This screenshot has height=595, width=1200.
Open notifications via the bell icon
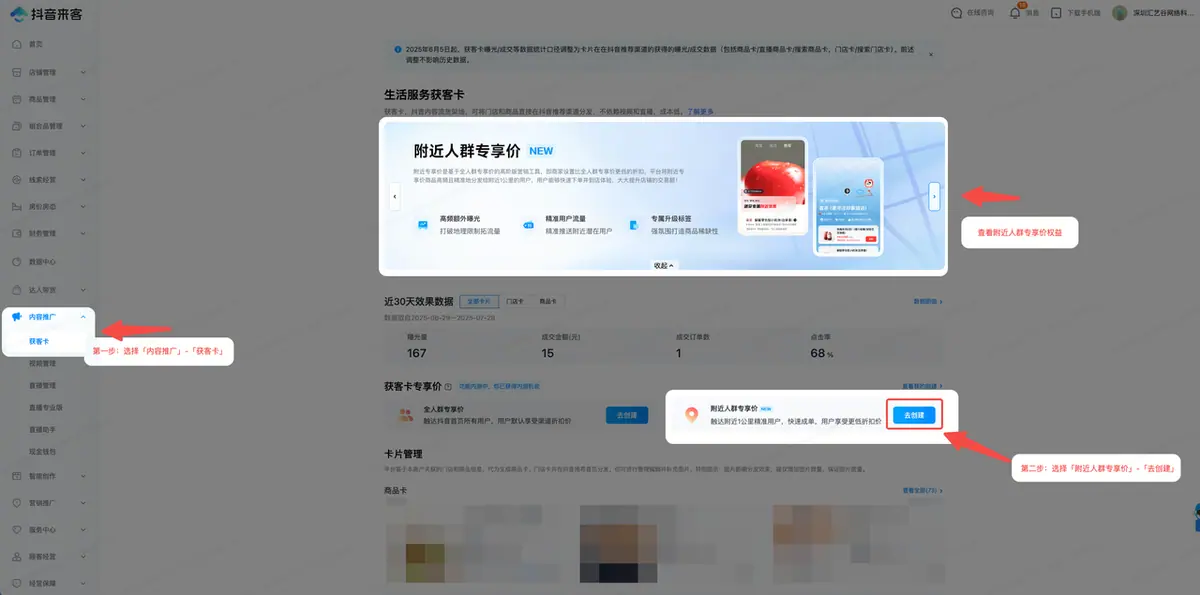click(1015, 13)
